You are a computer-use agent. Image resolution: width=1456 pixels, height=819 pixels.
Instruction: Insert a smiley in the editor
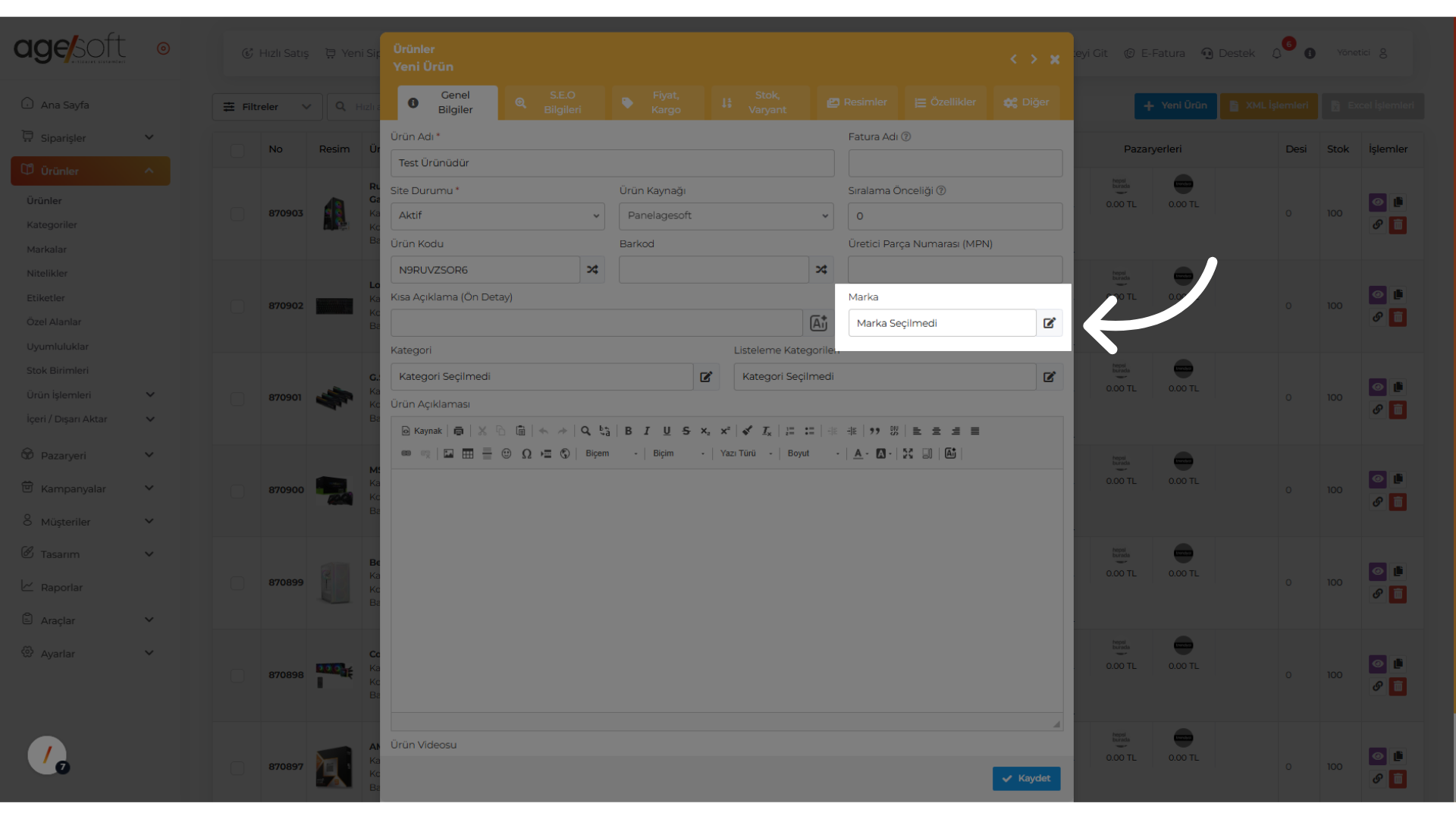tap(507, 453)
